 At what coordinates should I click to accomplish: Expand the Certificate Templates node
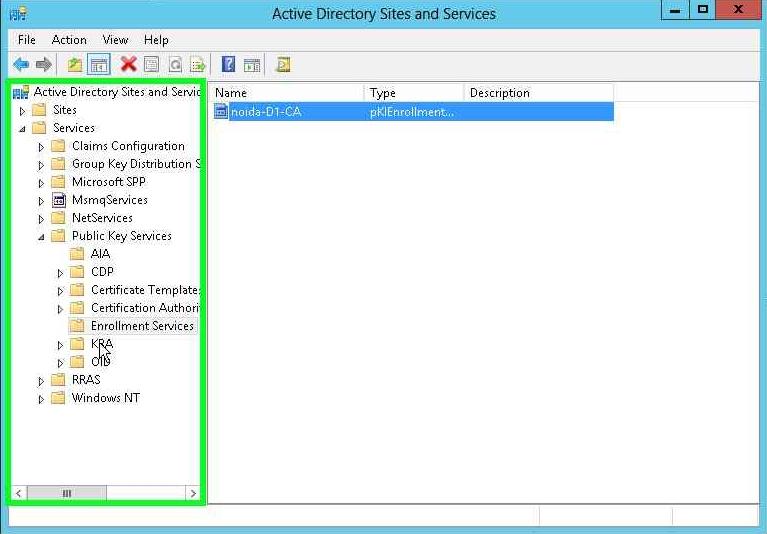[x=60, y=291]
